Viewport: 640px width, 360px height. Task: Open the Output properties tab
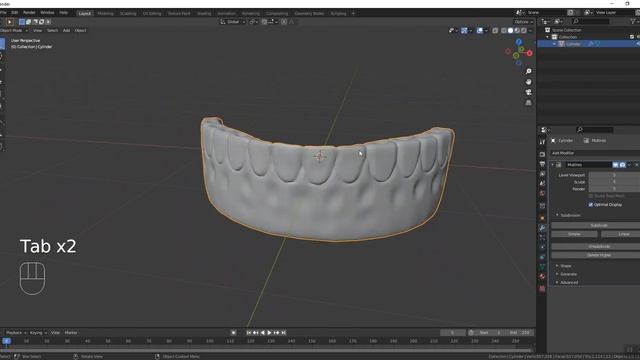coord(542,164)
